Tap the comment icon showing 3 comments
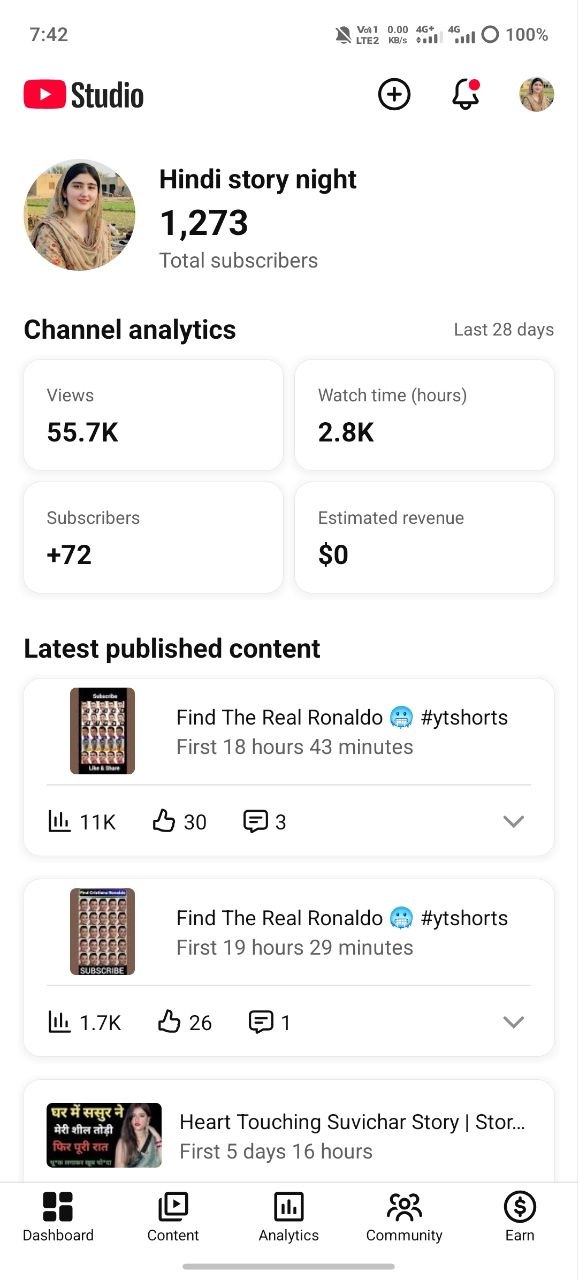 click(256, 821)
